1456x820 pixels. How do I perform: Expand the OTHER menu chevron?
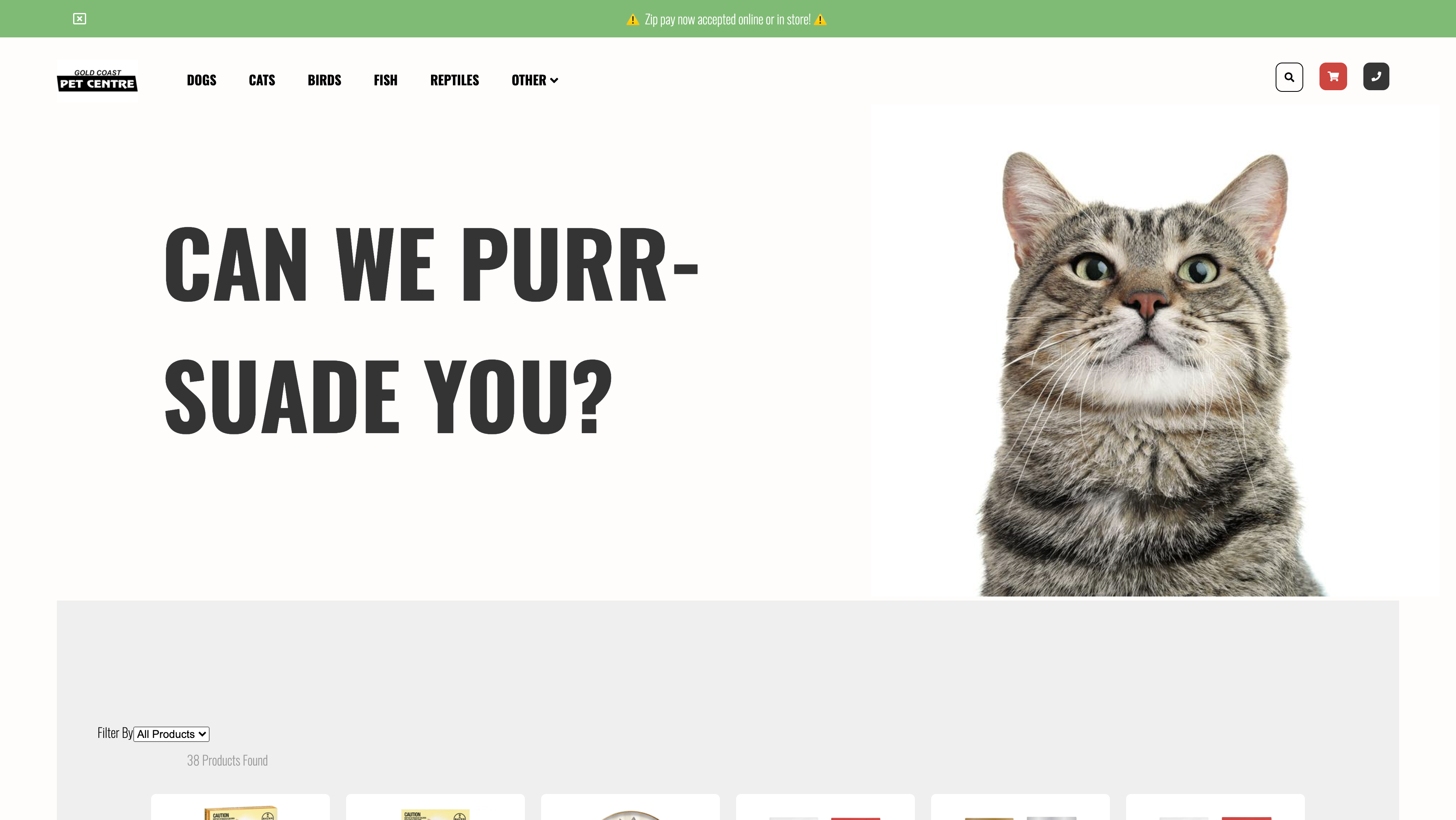(x=554, y=80)
